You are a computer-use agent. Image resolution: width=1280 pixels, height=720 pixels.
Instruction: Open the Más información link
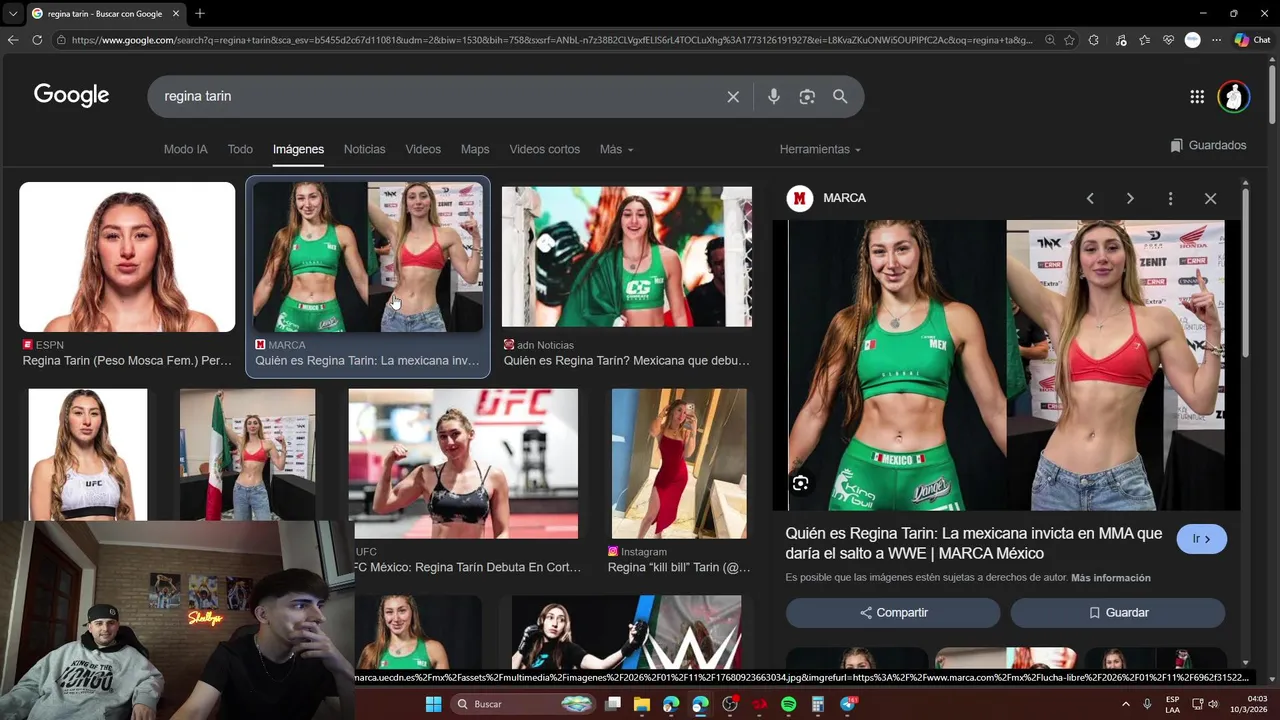coord(1111,578)
